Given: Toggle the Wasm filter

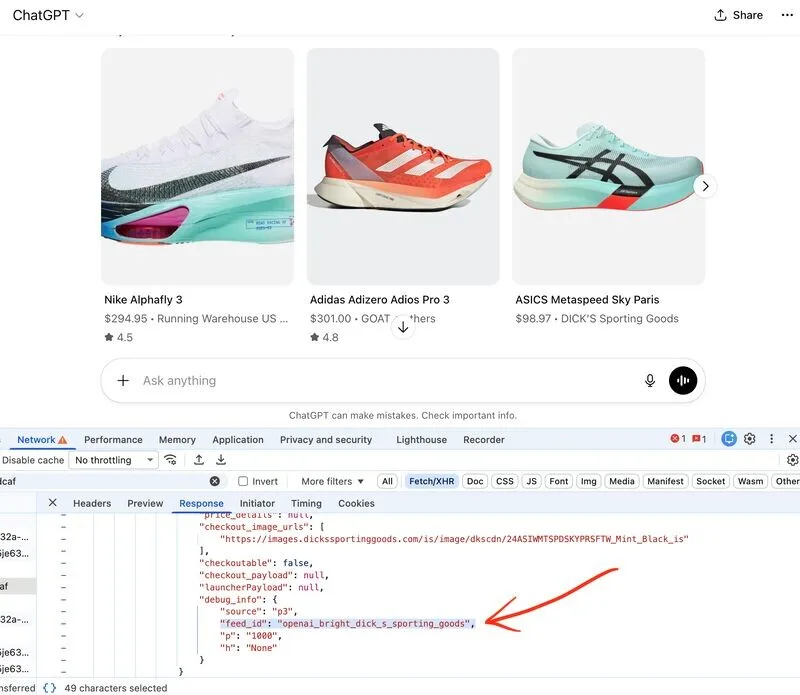Looking at the screenshot, I should pyautogui.click(x=750, y=481).
